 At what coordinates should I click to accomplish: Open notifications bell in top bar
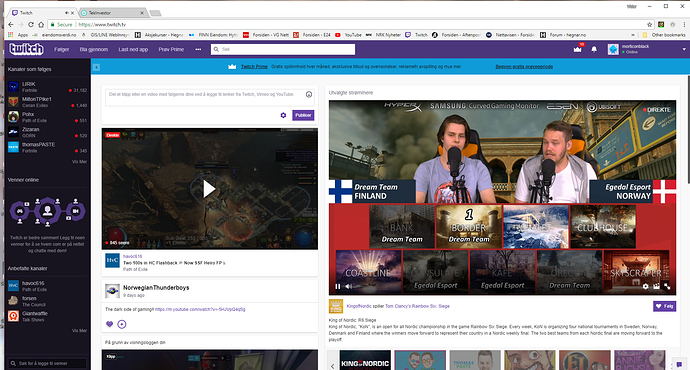(594, 49)
